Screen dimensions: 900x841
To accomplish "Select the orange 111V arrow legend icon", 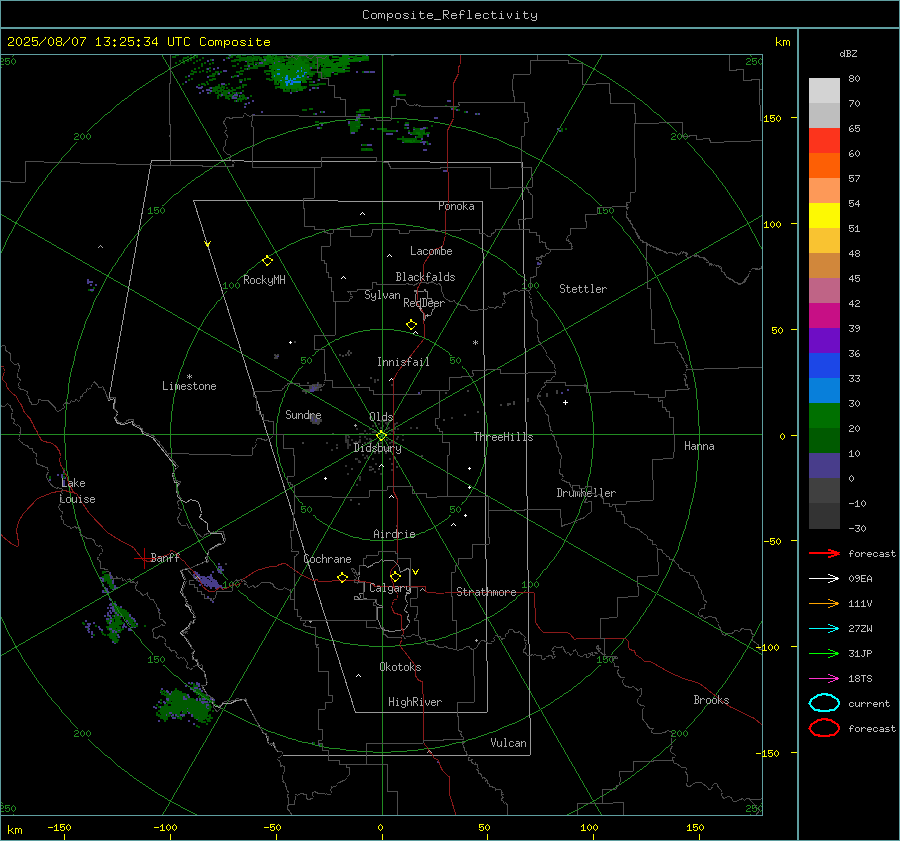I will (x=824, y=603).
